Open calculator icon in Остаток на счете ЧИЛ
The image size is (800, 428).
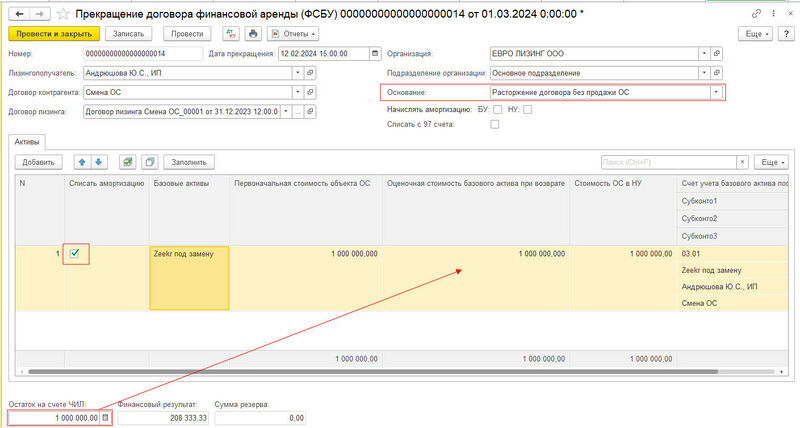coord(105,417)
